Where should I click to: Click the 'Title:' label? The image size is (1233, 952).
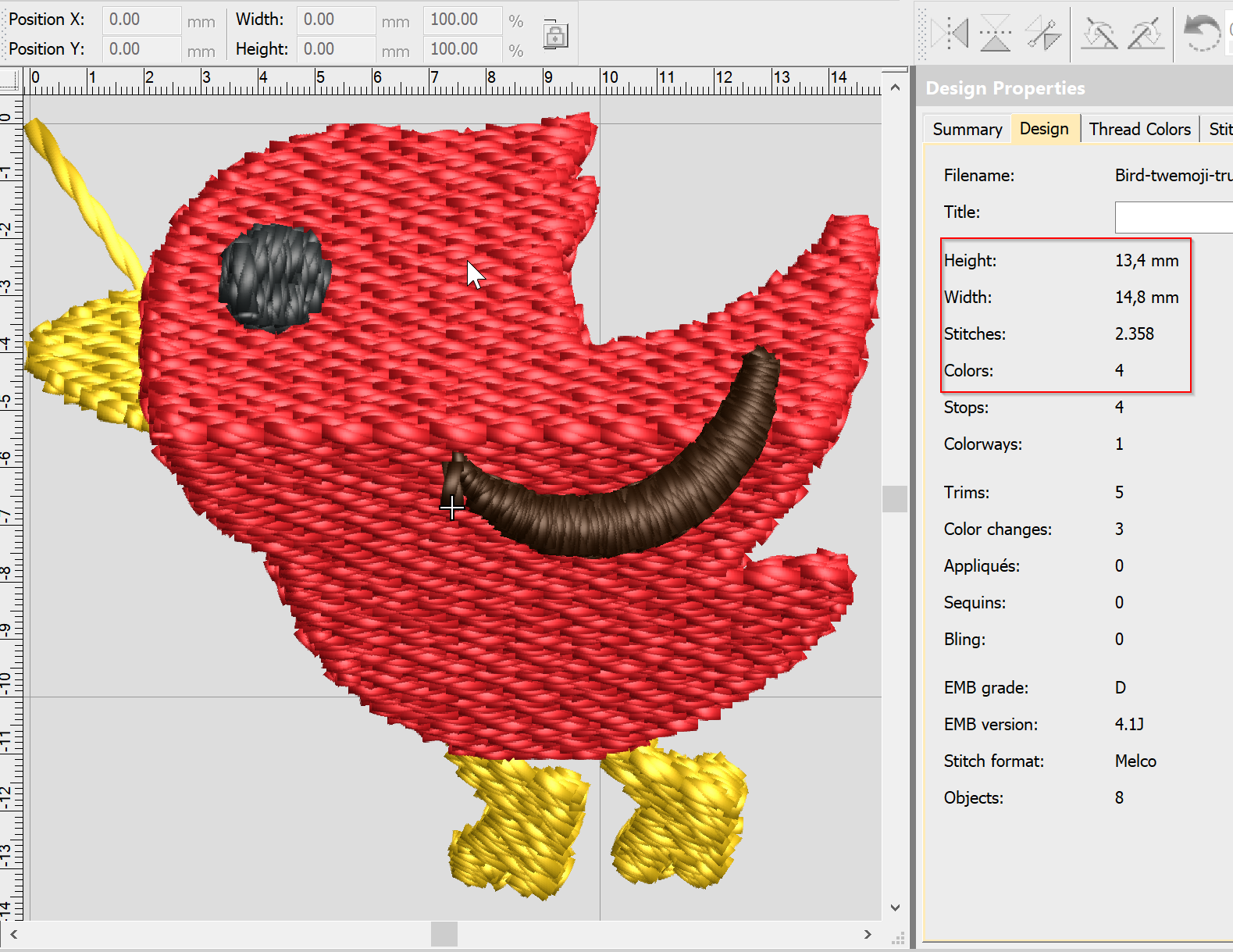(x=961, y=212)
